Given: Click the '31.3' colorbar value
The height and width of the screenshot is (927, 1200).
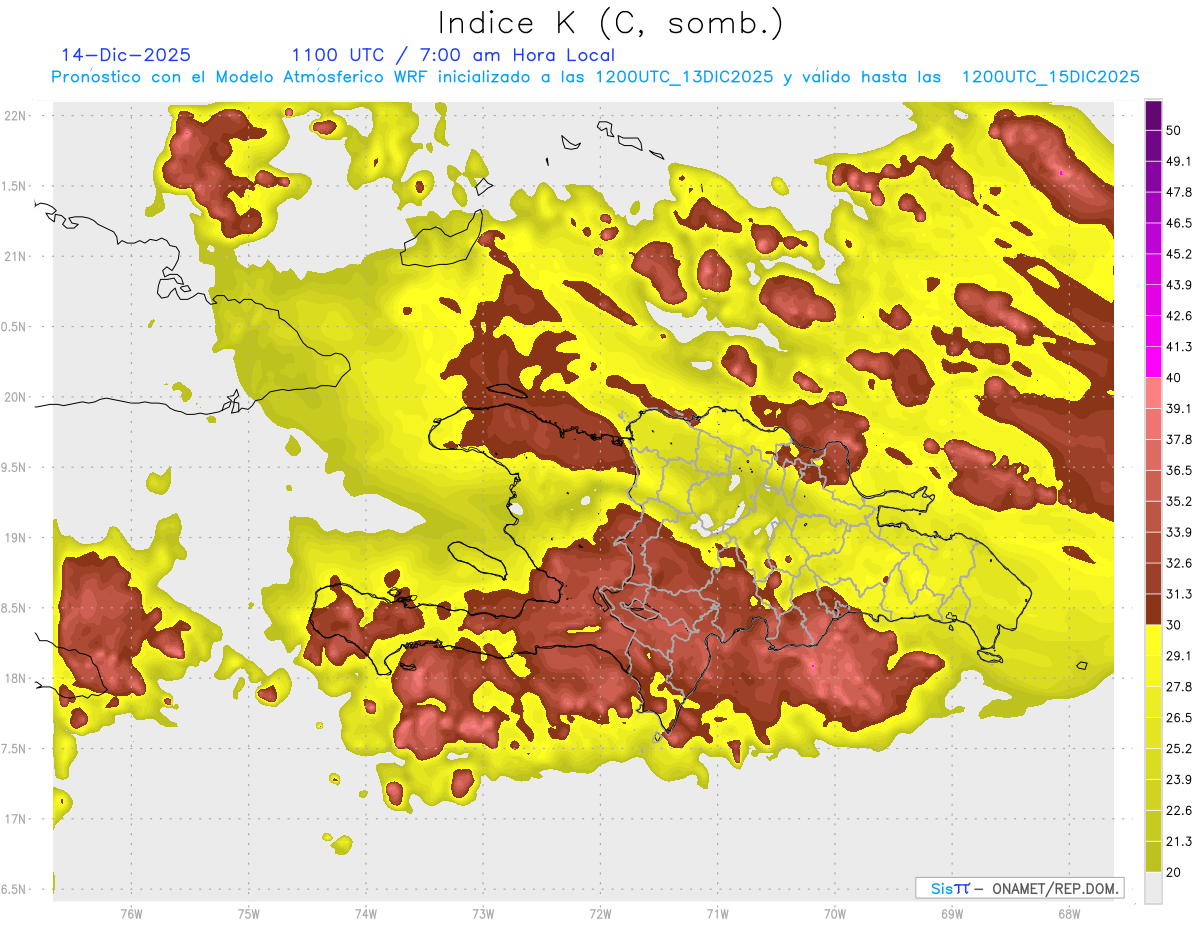Looking at the screenshot, I should coord(1179,594).
